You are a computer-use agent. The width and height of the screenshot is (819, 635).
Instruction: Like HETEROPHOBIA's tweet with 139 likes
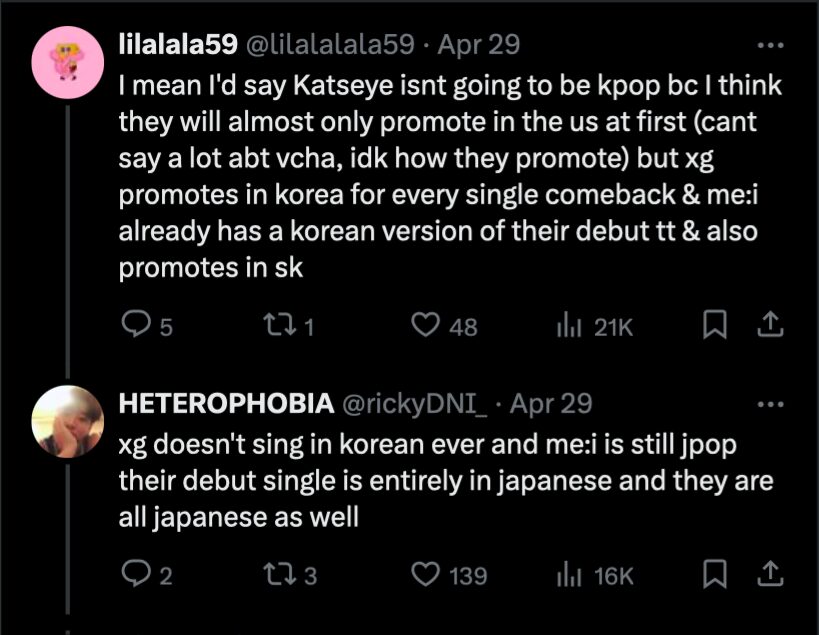click(x=427, y=574)
